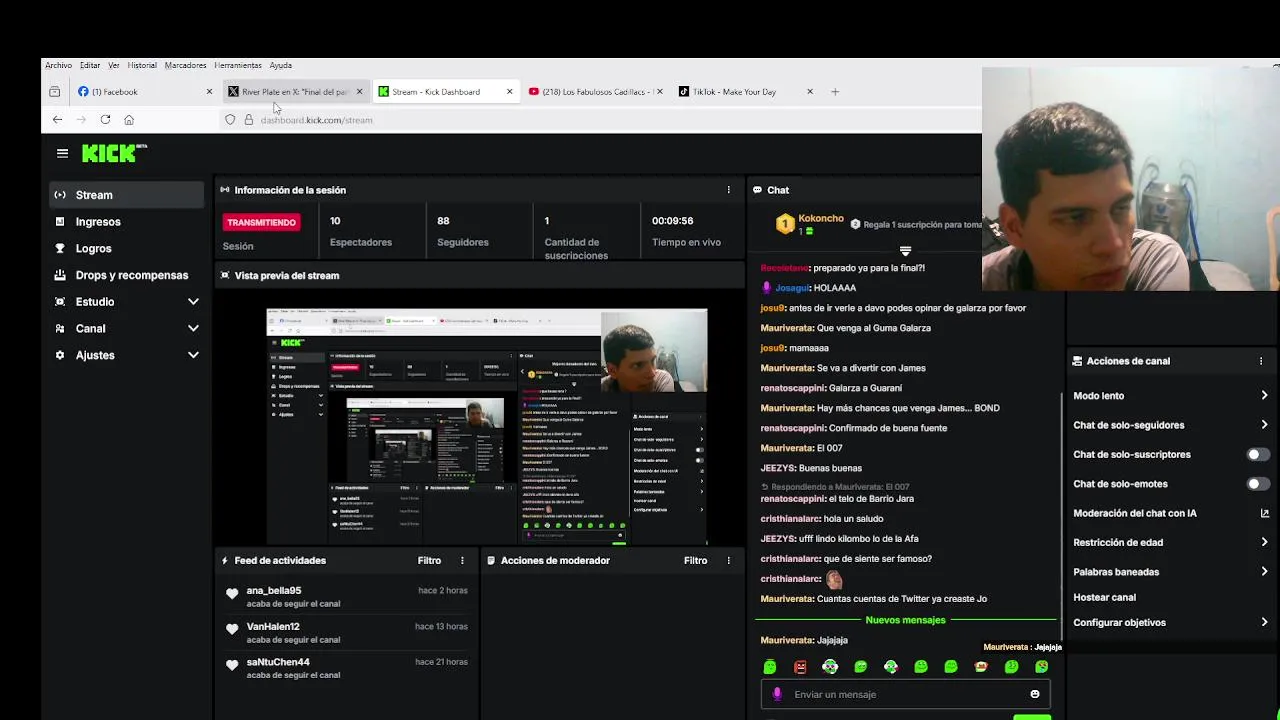Open the emoji picker in message box

1035,694
